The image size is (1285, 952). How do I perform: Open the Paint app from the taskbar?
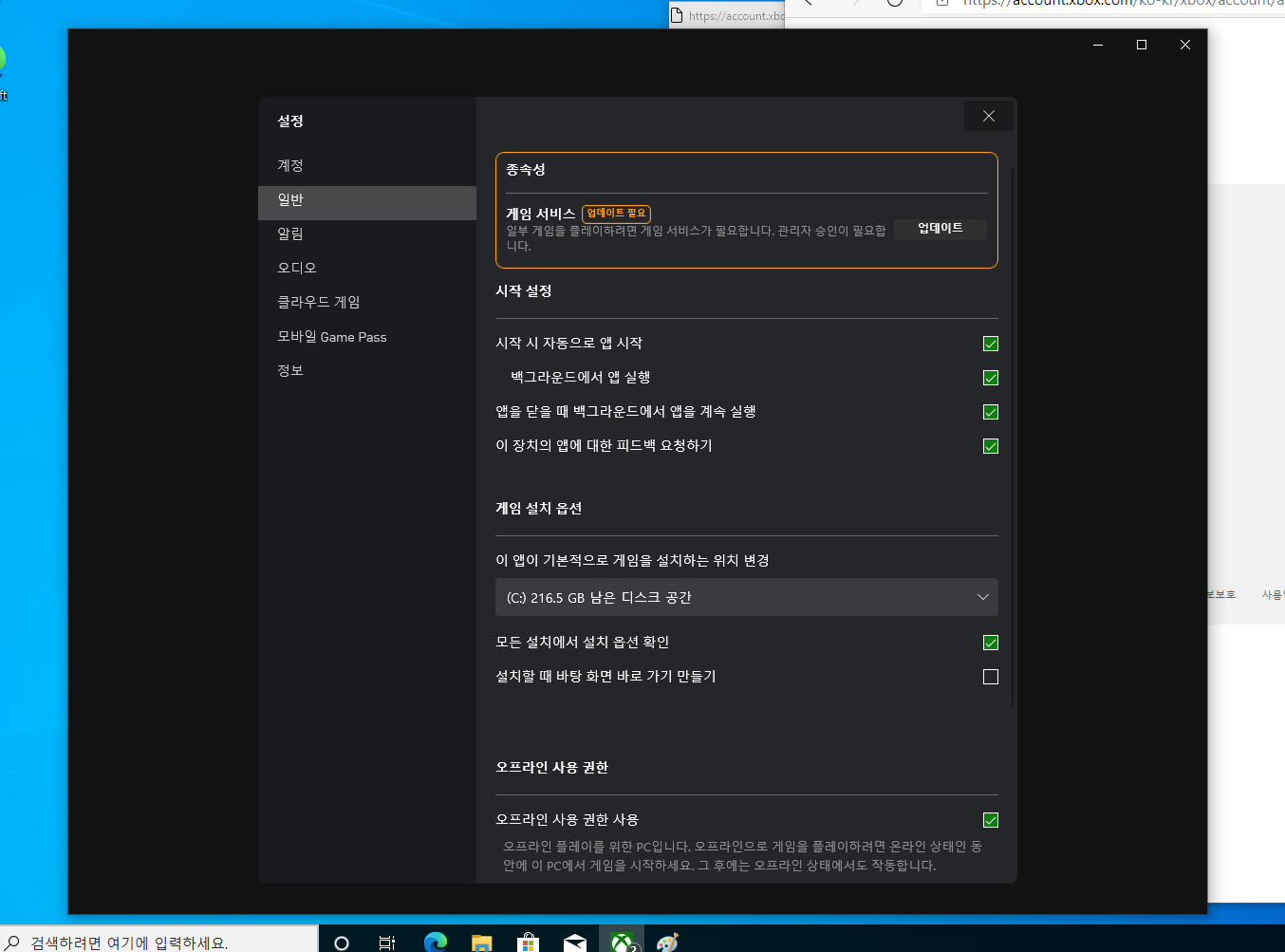pyautogui.click(x=668, y=943)
